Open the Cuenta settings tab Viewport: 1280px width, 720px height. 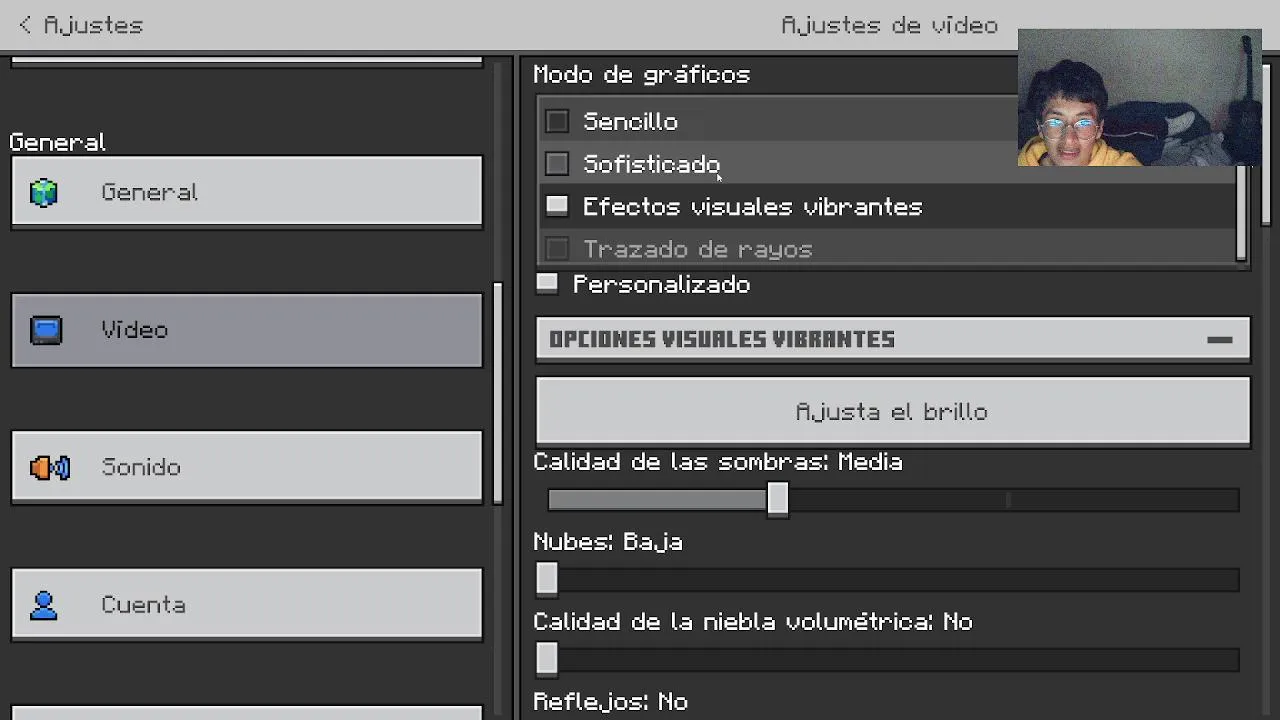(x=247, y=605)
